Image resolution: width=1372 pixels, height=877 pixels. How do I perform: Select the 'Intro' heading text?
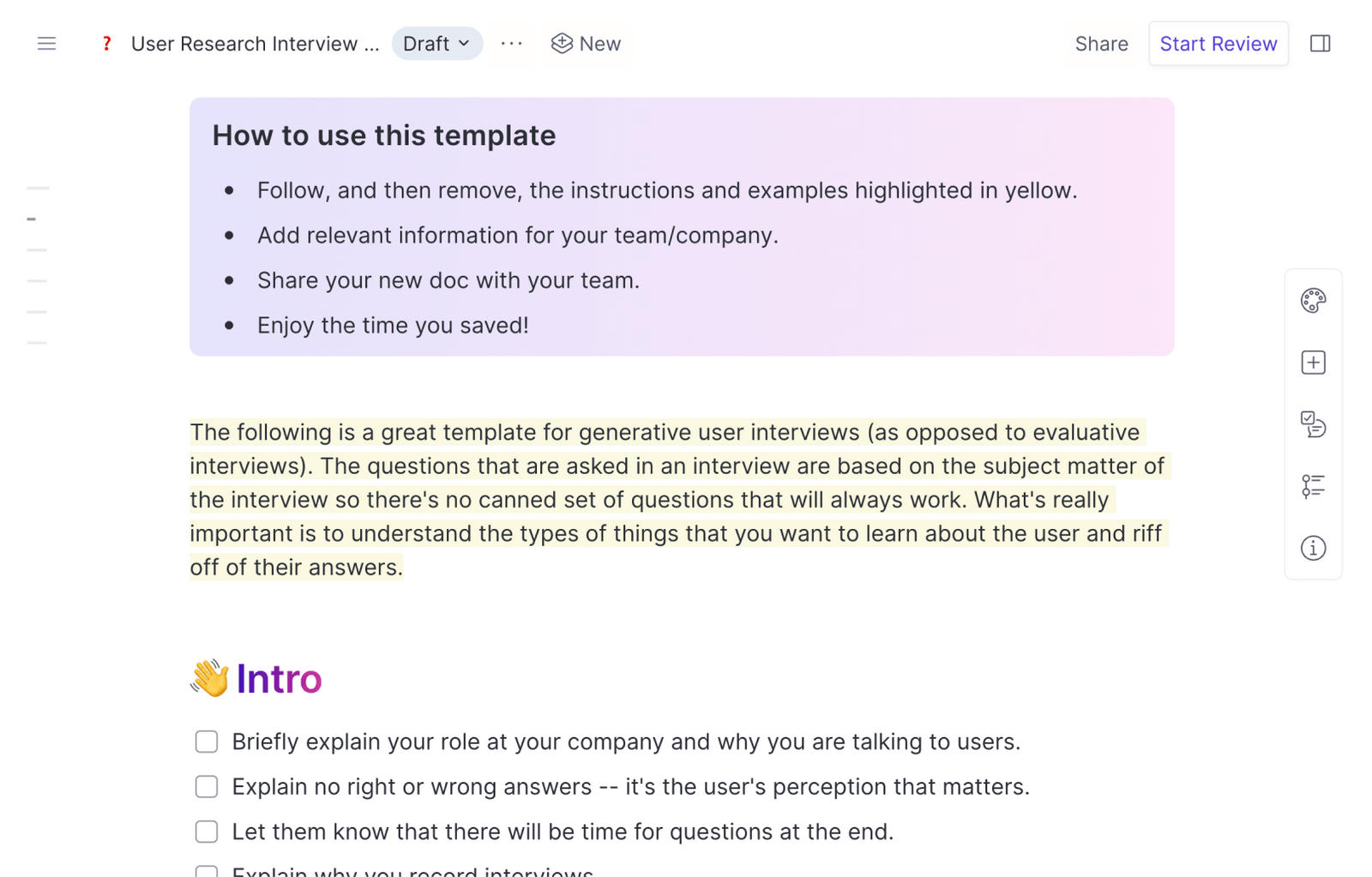click(x=278, y=679)
